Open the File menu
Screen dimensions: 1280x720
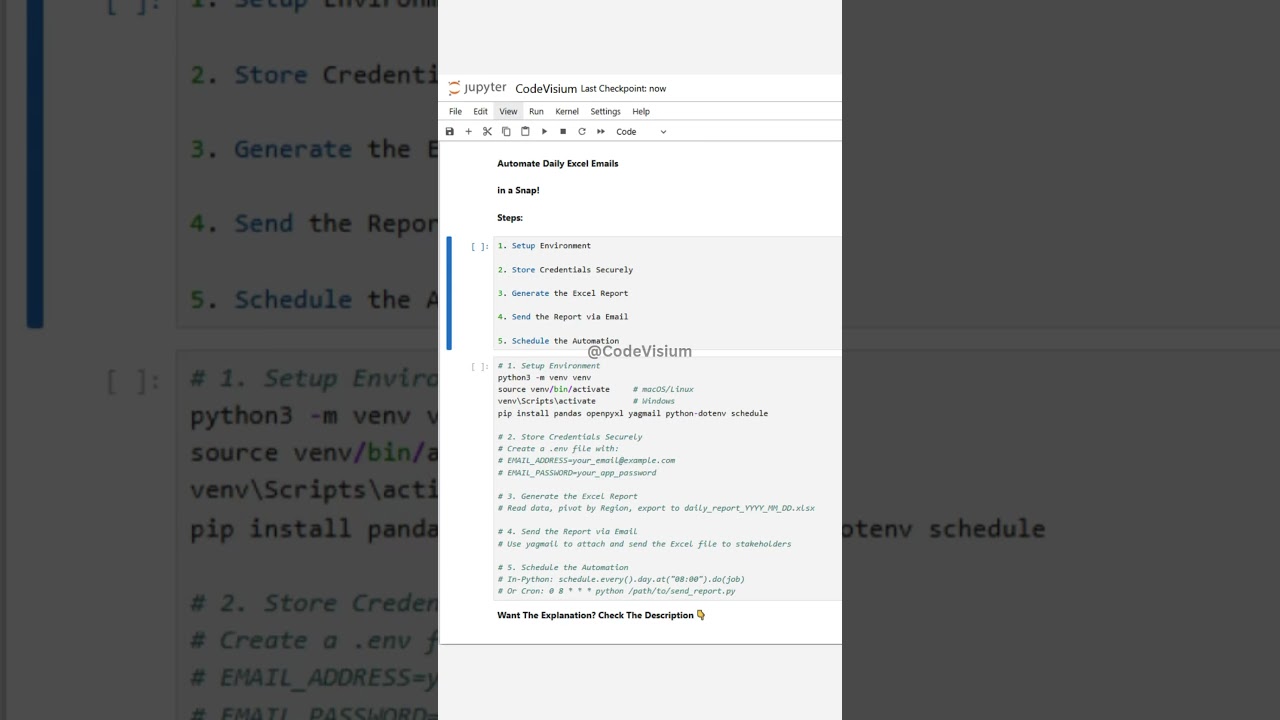[455, 112]
